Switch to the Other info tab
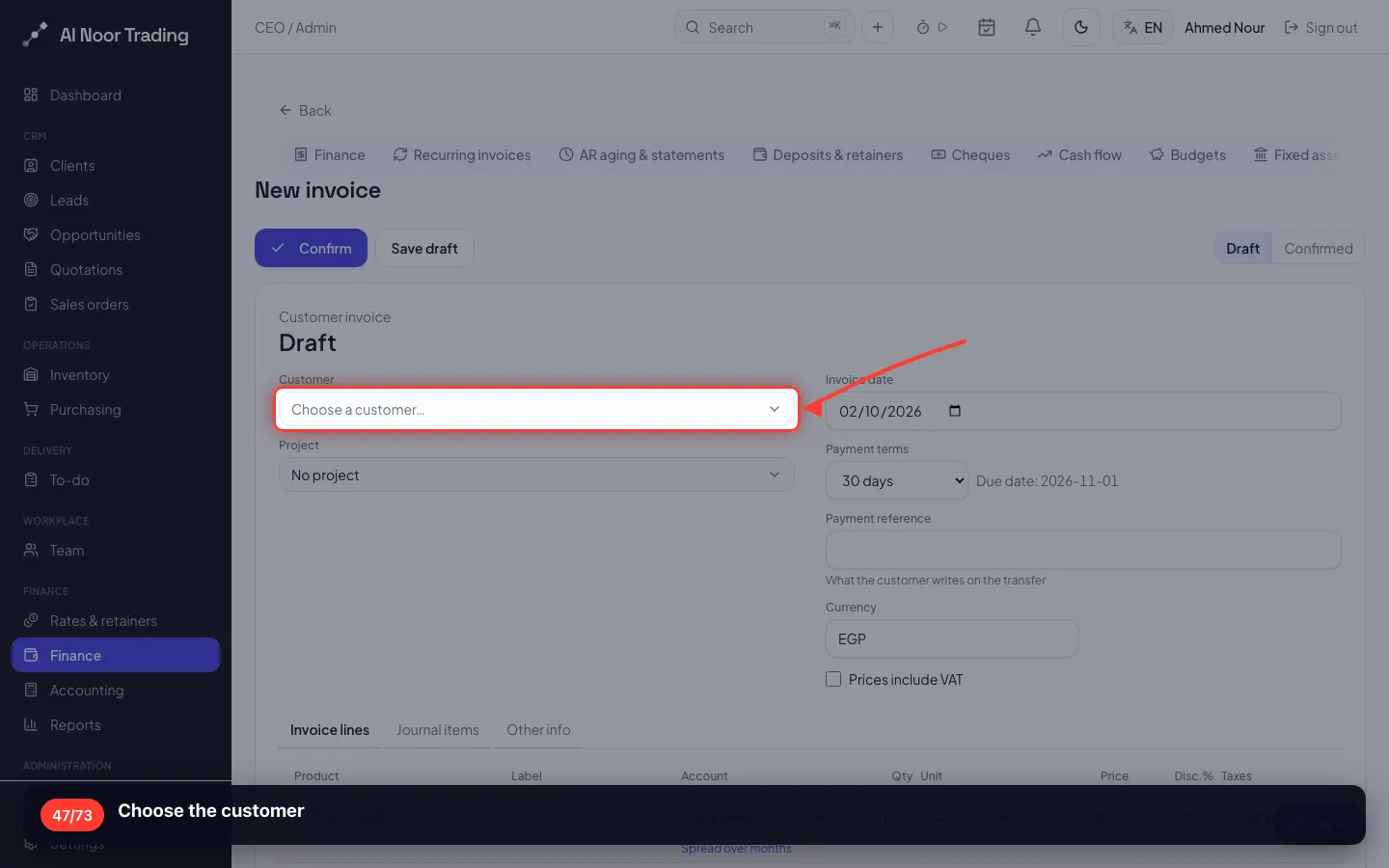The width and height of the screenshot is (1389, 868). click(538, 730)
